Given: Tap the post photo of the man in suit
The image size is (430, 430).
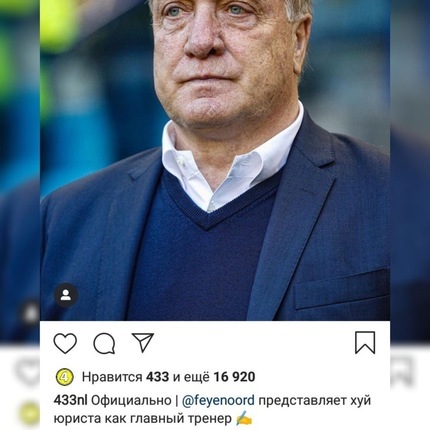Looking at the screenshot, I should [x=215, y=160].
